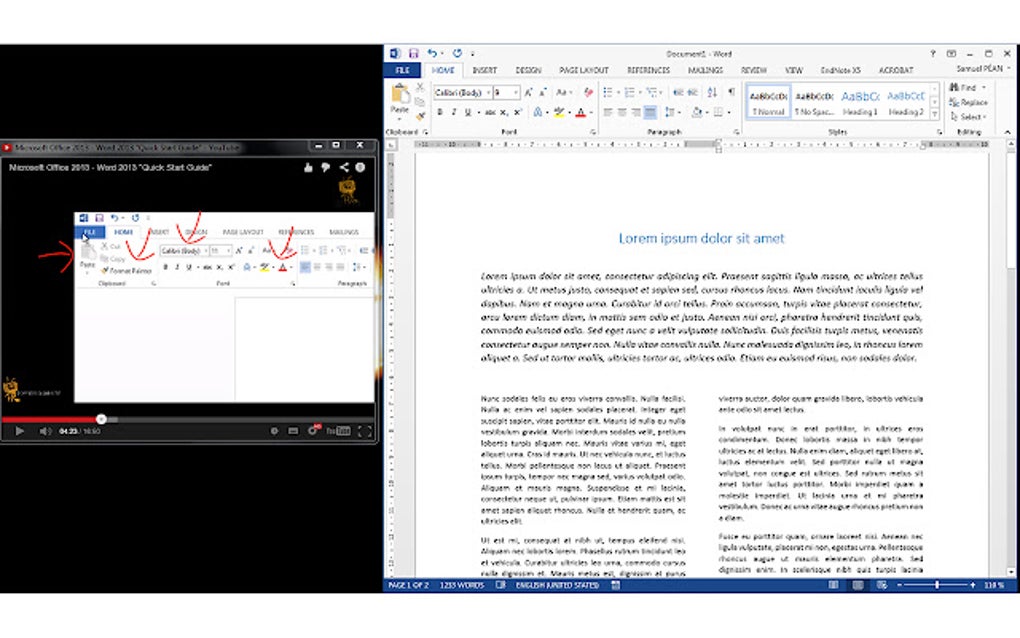Open the PAGE LAYOUT ribbon tab
This screenshot has height=638, width=1020.
click(584, 70)
